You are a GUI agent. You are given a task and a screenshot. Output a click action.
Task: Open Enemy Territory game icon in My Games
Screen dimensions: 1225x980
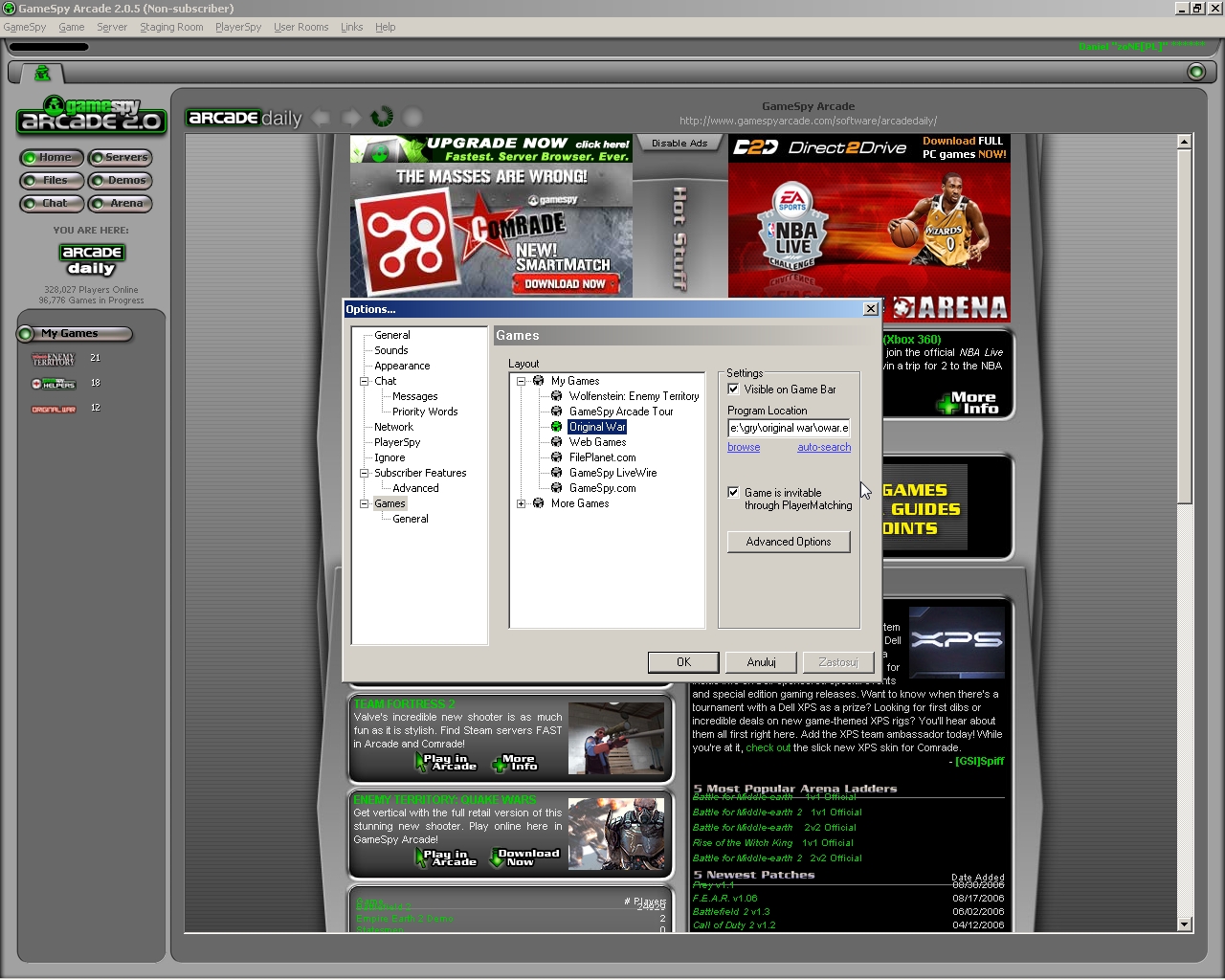point(54,359)
